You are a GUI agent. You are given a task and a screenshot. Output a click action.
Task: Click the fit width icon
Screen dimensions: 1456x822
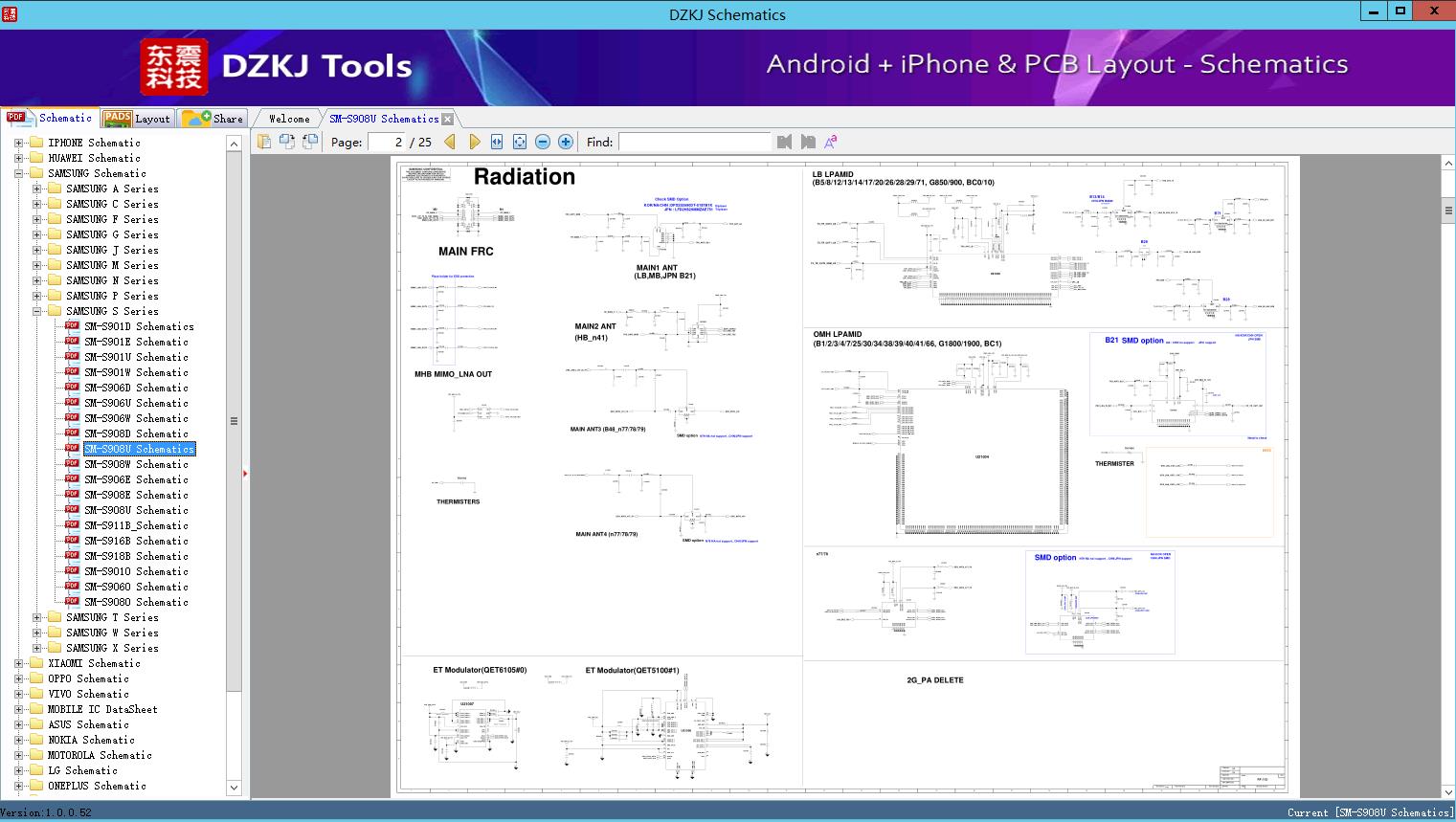coord(497,142)
